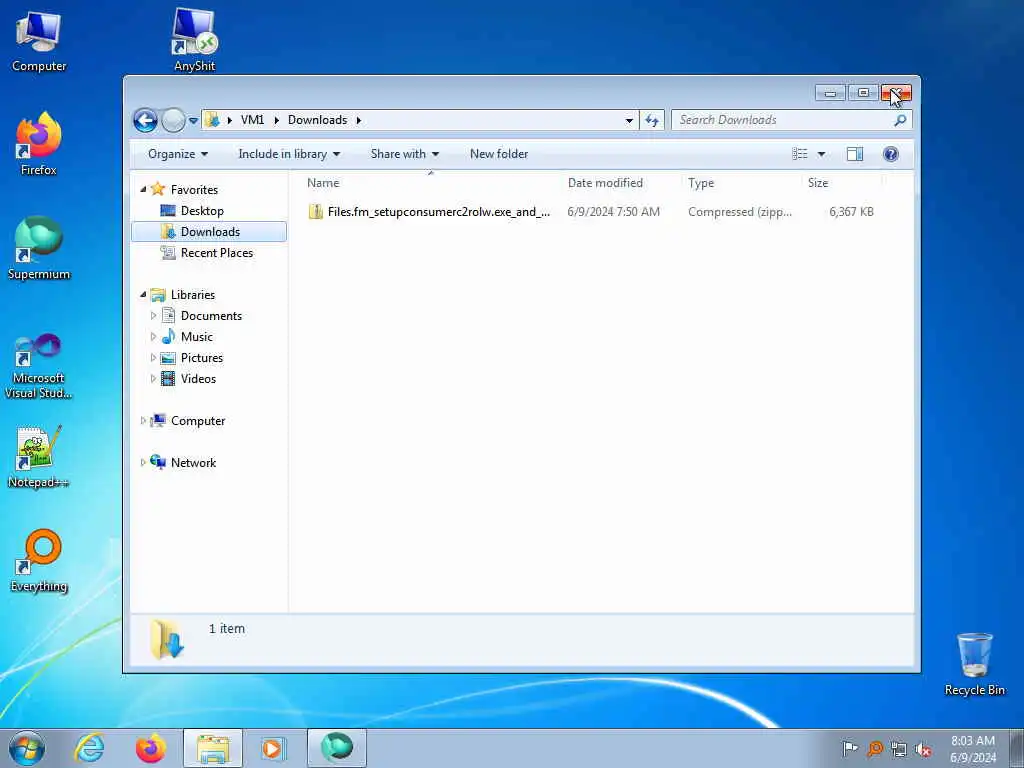
Task: Go back with the Explorer back arrow
Action: point(145,120)
